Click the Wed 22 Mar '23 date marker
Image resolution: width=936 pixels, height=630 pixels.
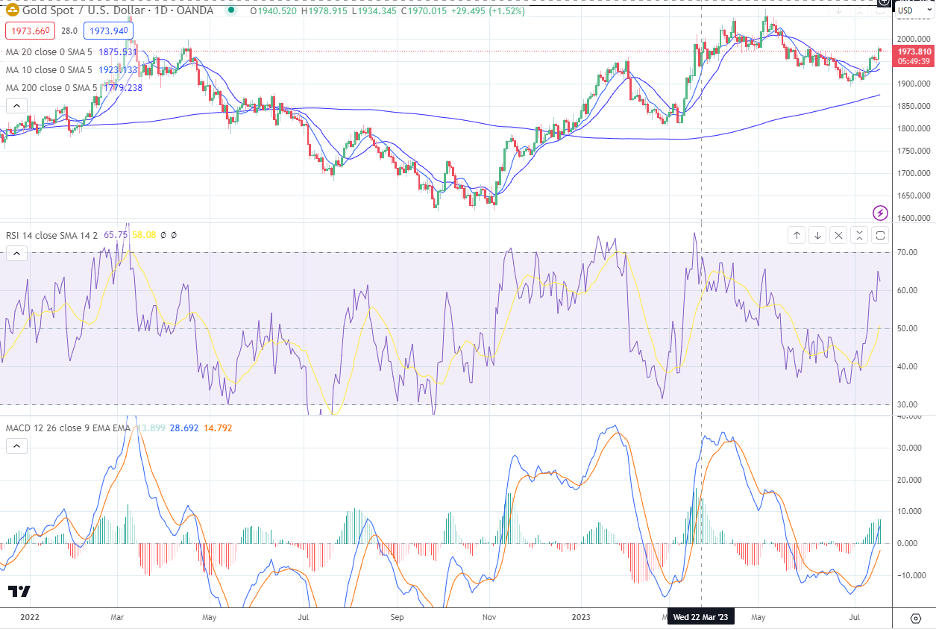[x=700, y=618]
